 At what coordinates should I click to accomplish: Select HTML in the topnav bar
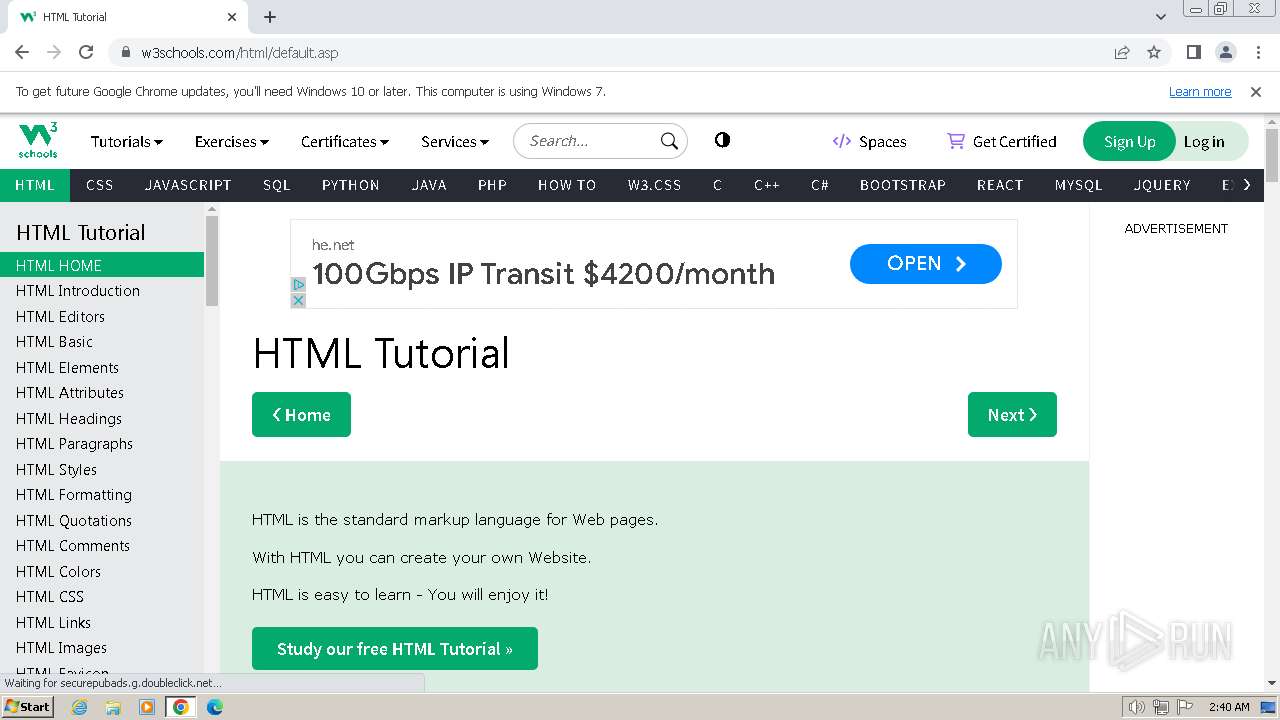pyautogui.click(x=35, y=185)
